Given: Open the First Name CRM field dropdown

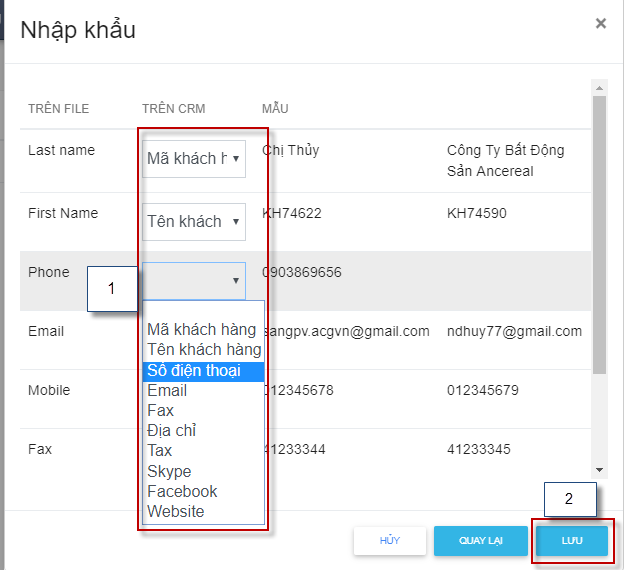Looking at the screenshot, I should (194, 222).
